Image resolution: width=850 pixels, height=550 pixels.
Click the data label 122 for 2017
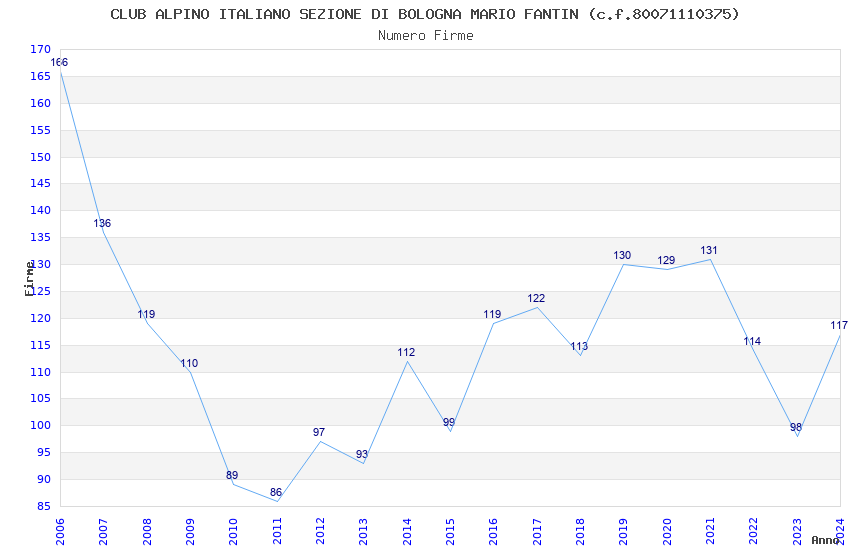[x=536, y=299]
